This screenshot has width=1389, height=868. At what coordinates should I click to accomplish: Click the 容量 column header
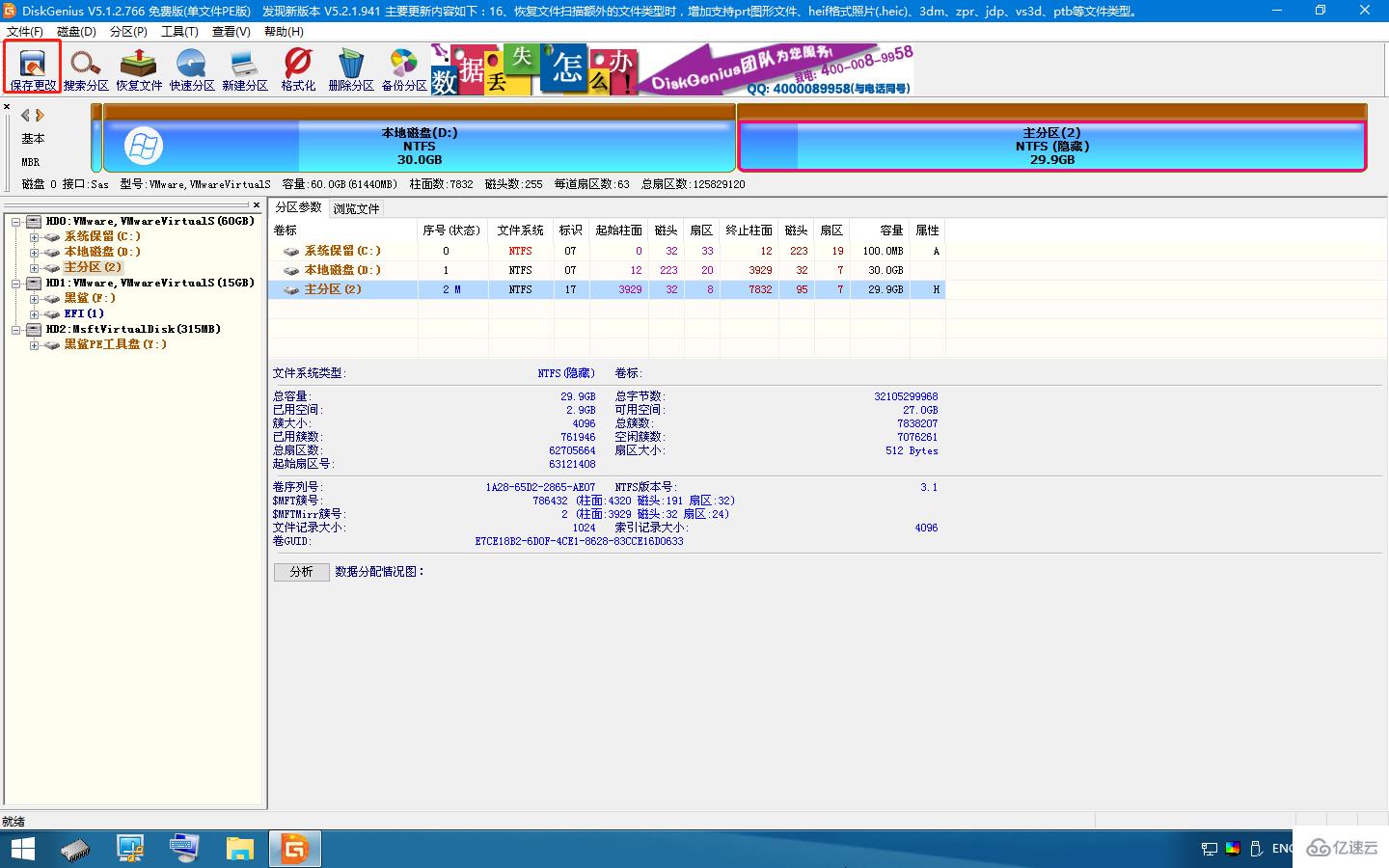(x=881, y=231)
